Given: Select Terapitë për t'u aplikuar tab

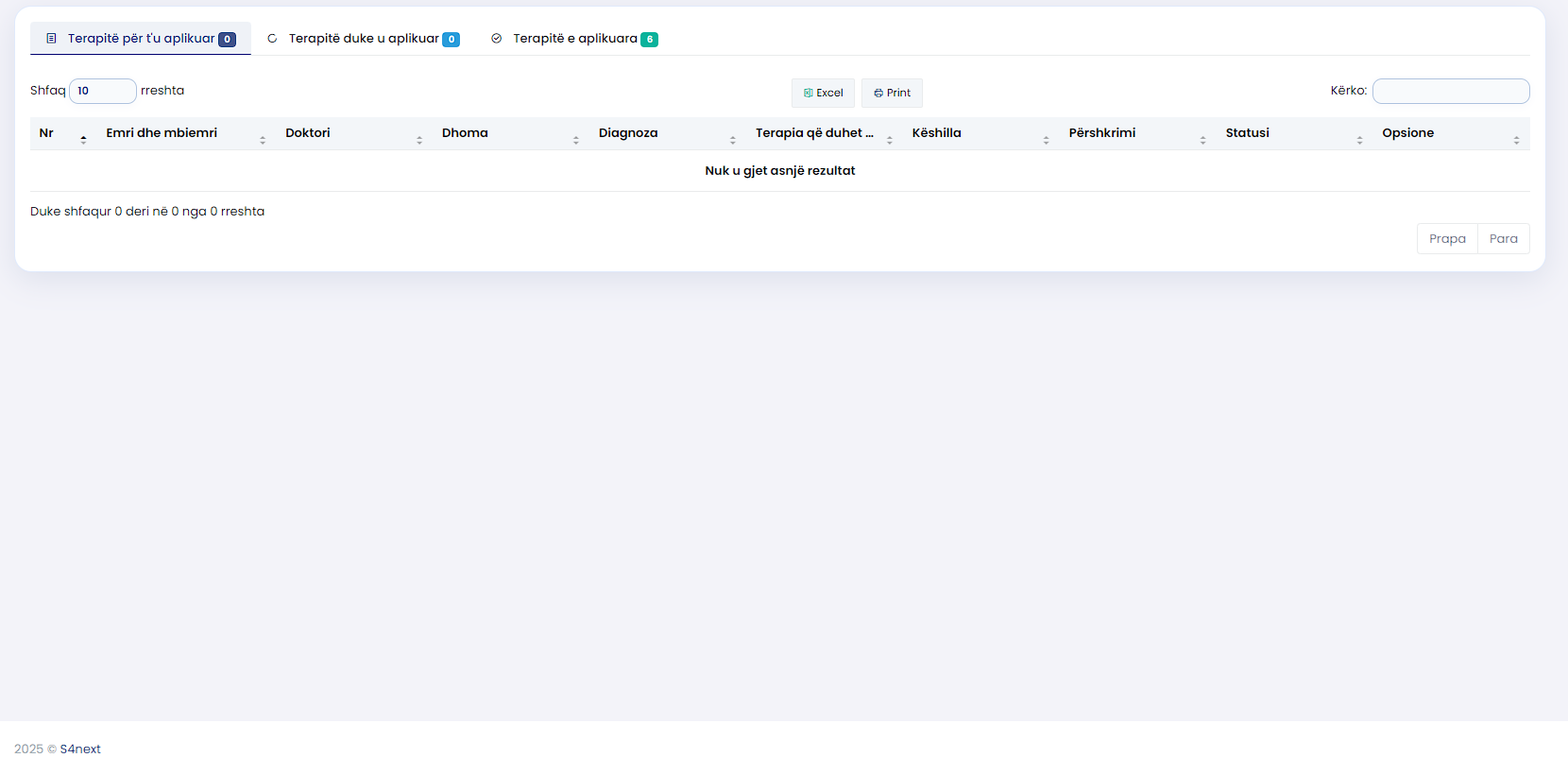Looking at the screenshot, I should (141, 39).
